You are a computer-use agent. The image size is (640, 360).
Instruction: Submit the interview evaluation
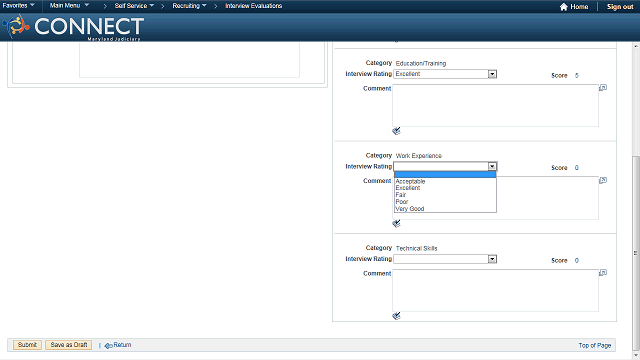tap(27, 345)
